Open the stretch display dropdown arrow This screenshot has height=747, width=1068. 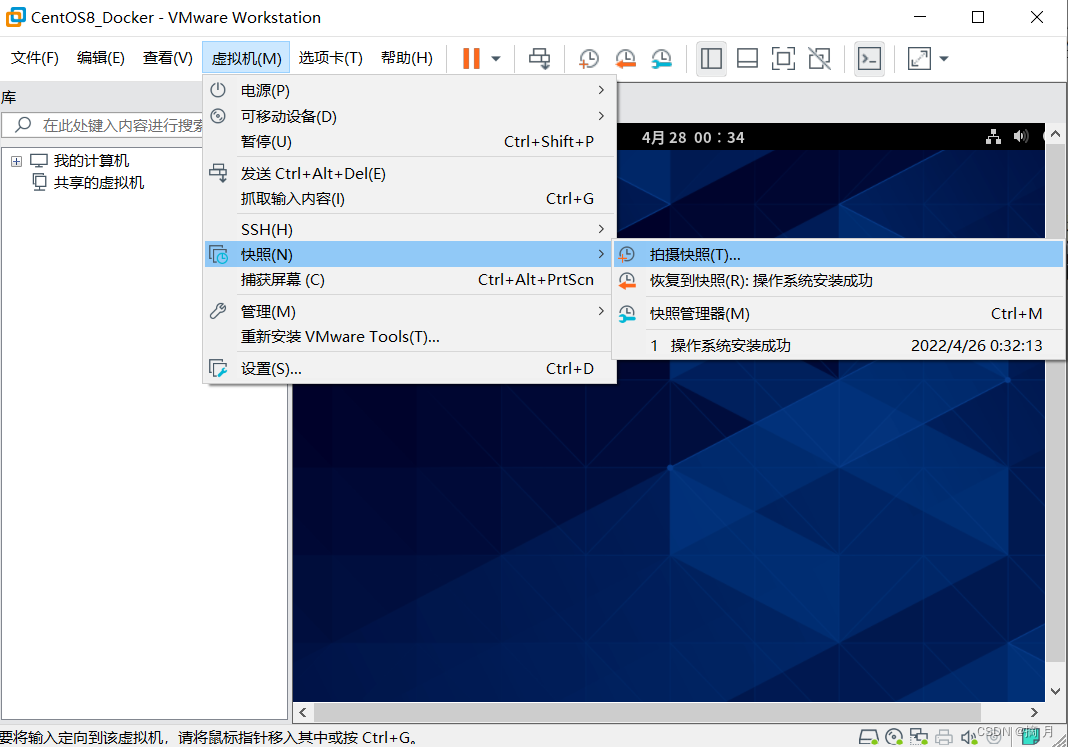944,59
